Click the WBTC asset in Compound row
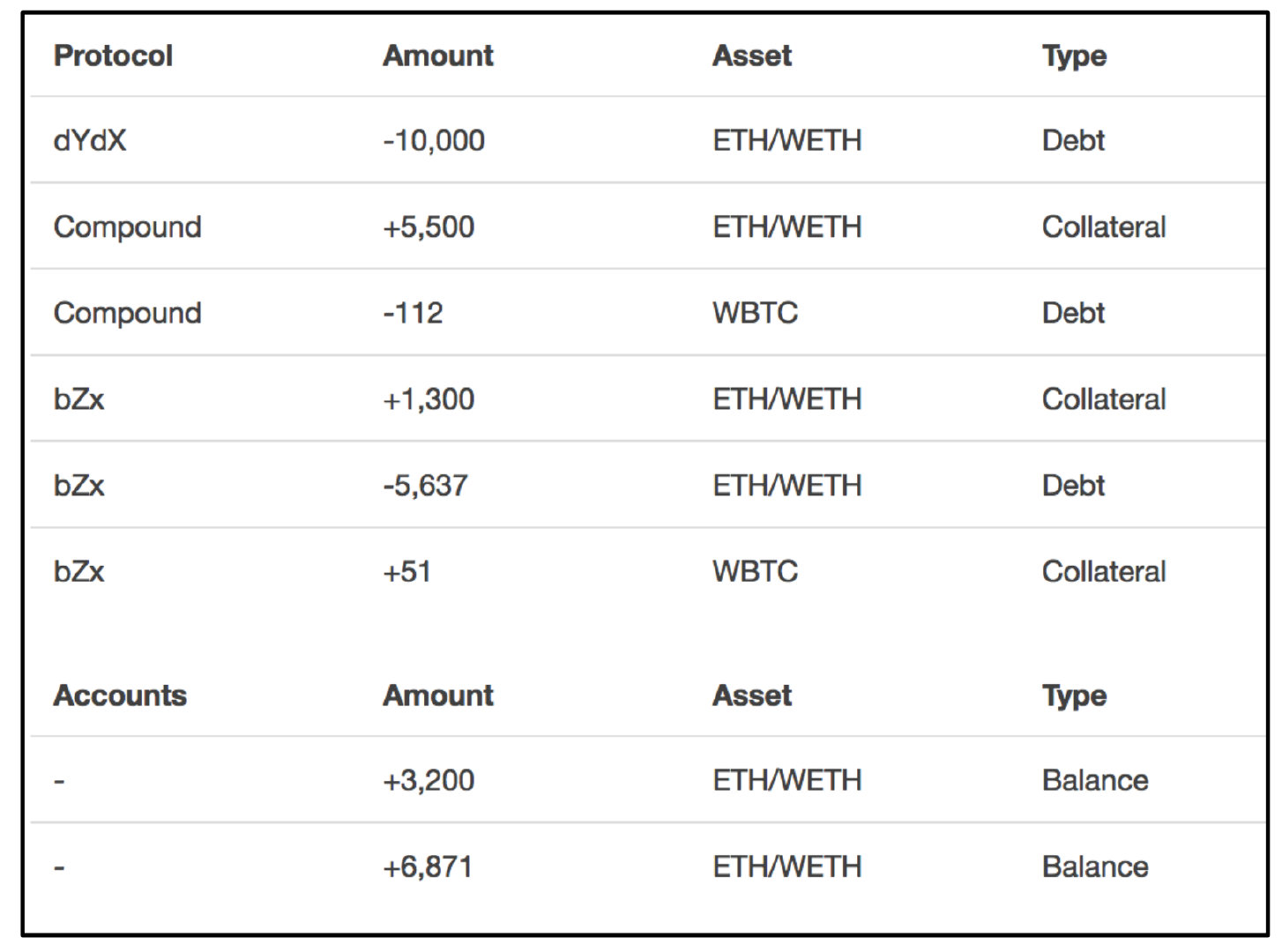1282x952 pixels. point(755,313)
